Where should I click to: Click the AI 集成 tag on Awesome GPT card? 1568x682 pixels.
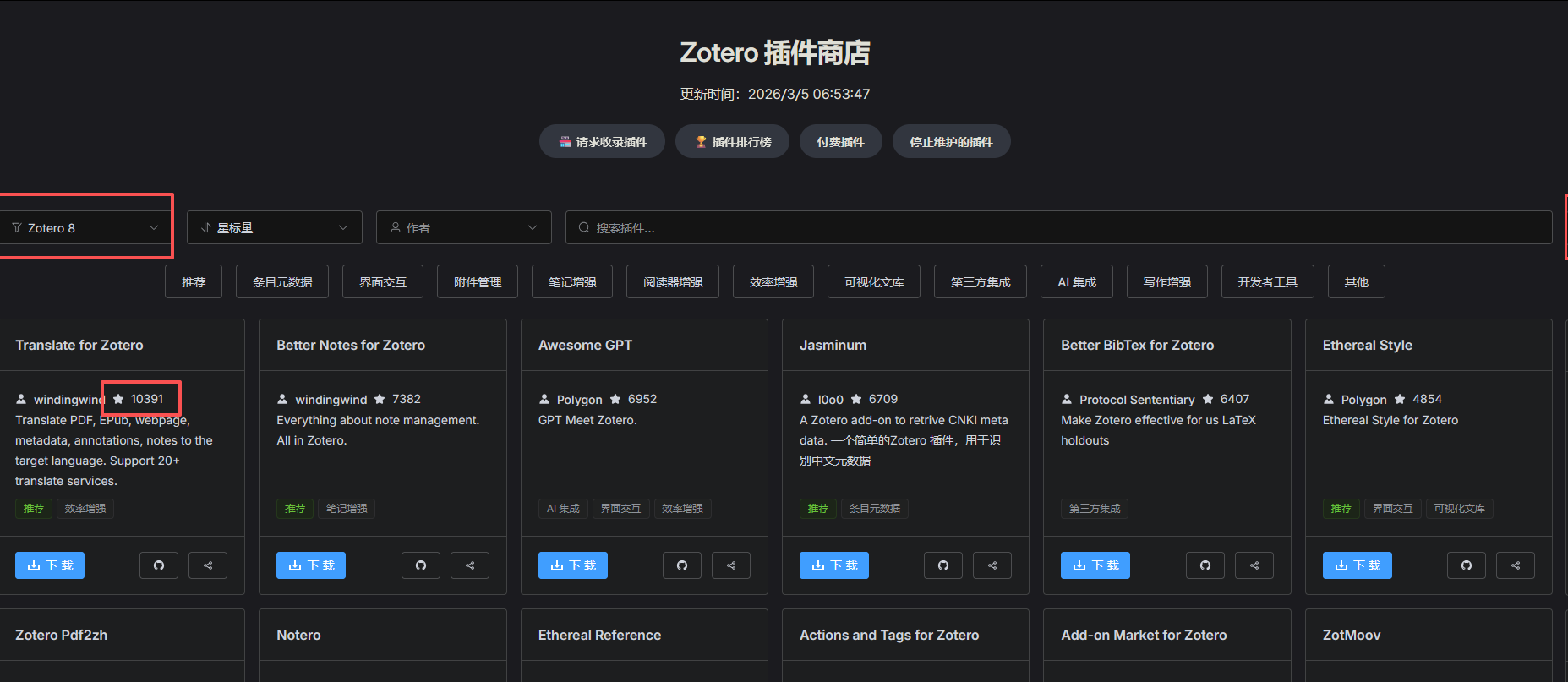click(x=563, y=508)
